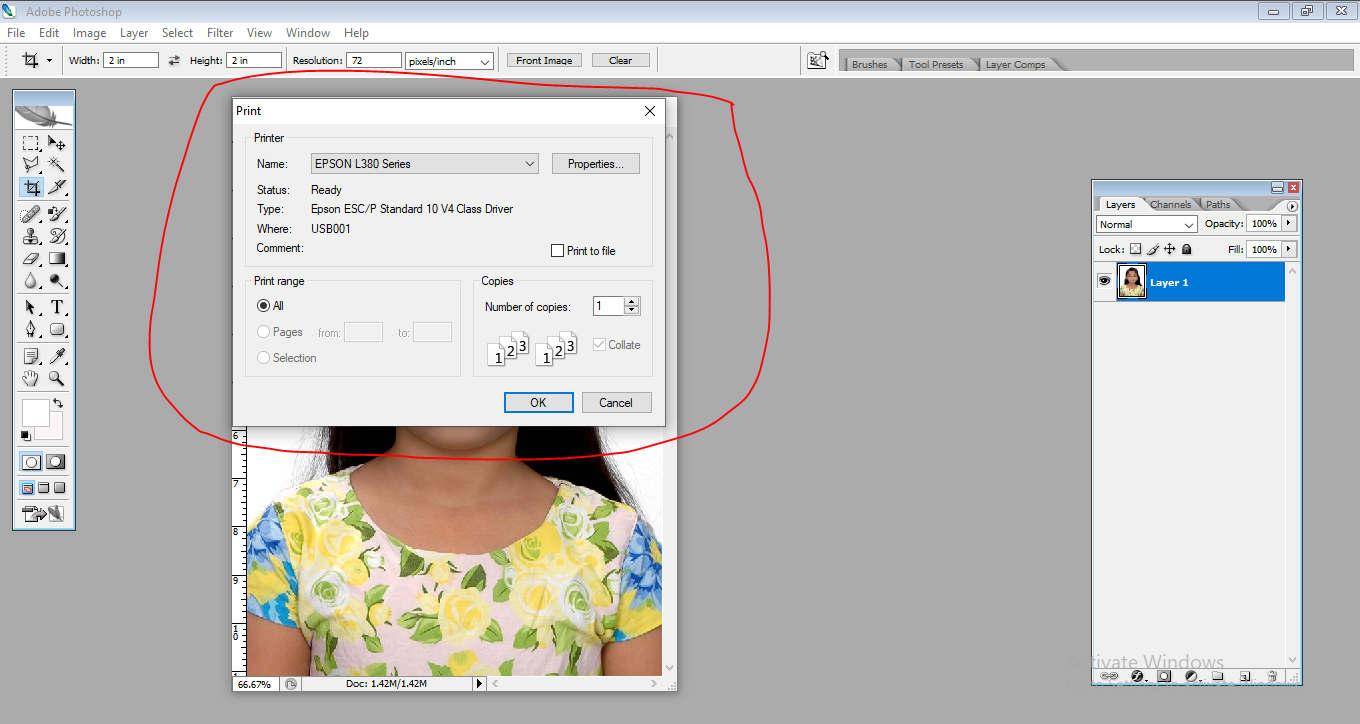This screenshot has height=724, width=1360.
Task: Enable the Print to file checkbox
Action: 557,250
